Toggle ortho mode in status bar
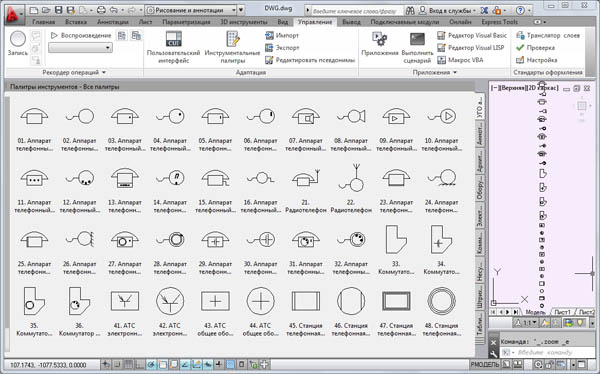This screenshot has width=600, height=374. coord(140,364)
